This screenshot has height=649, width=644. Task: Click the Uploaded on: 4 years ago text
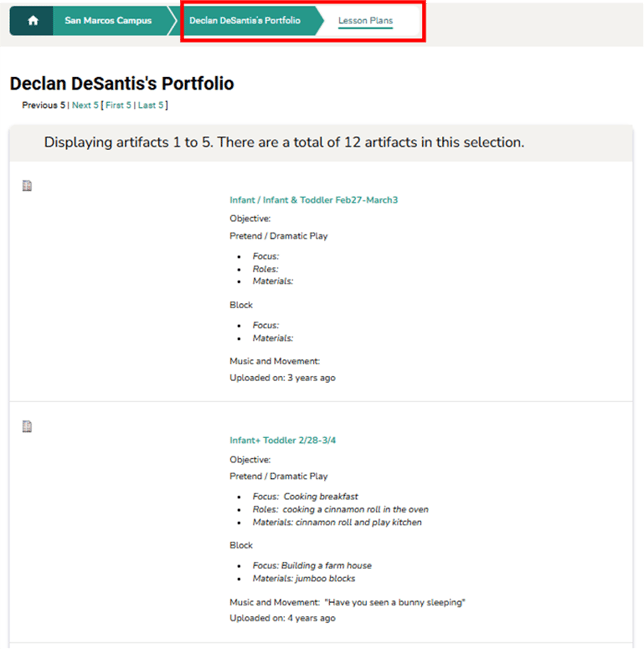tap(282, 618)
